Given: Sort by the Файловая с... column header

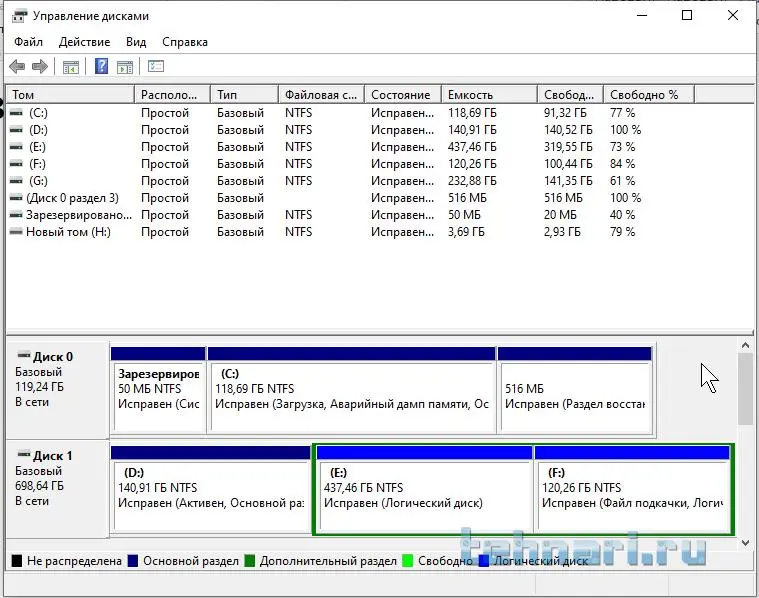Looking at the screenshot, I should 321,94.
